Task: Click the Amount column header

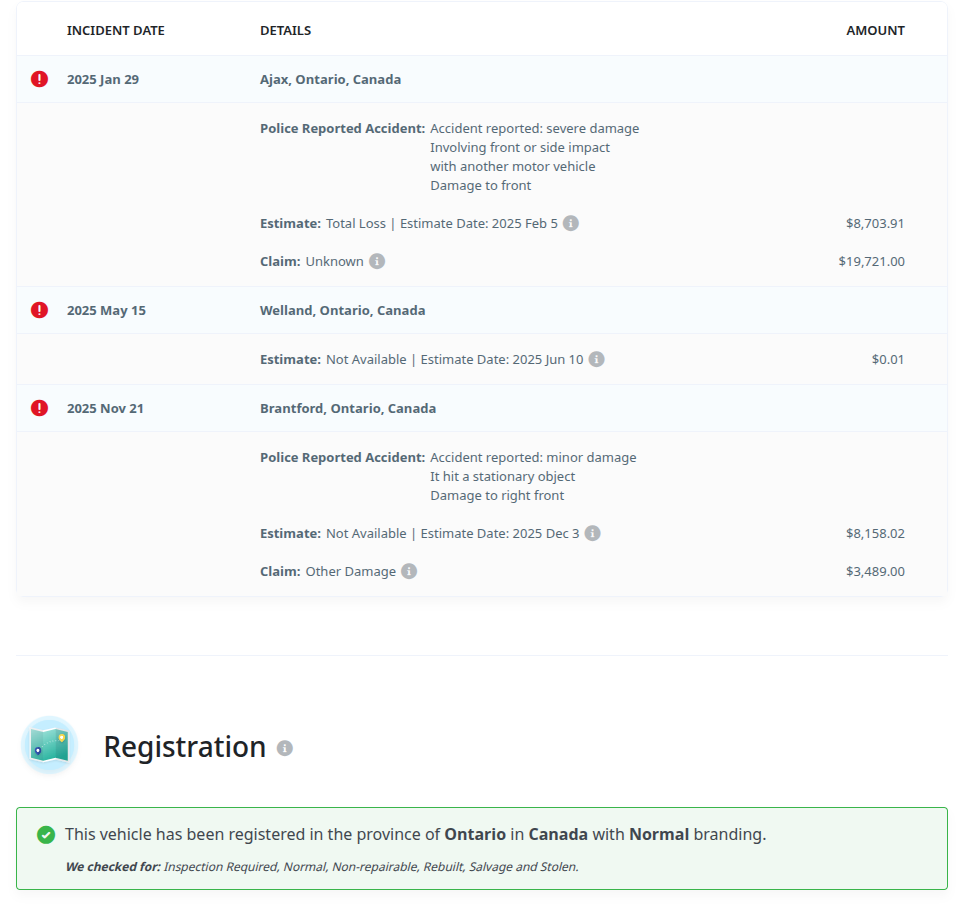Action: 875,31
